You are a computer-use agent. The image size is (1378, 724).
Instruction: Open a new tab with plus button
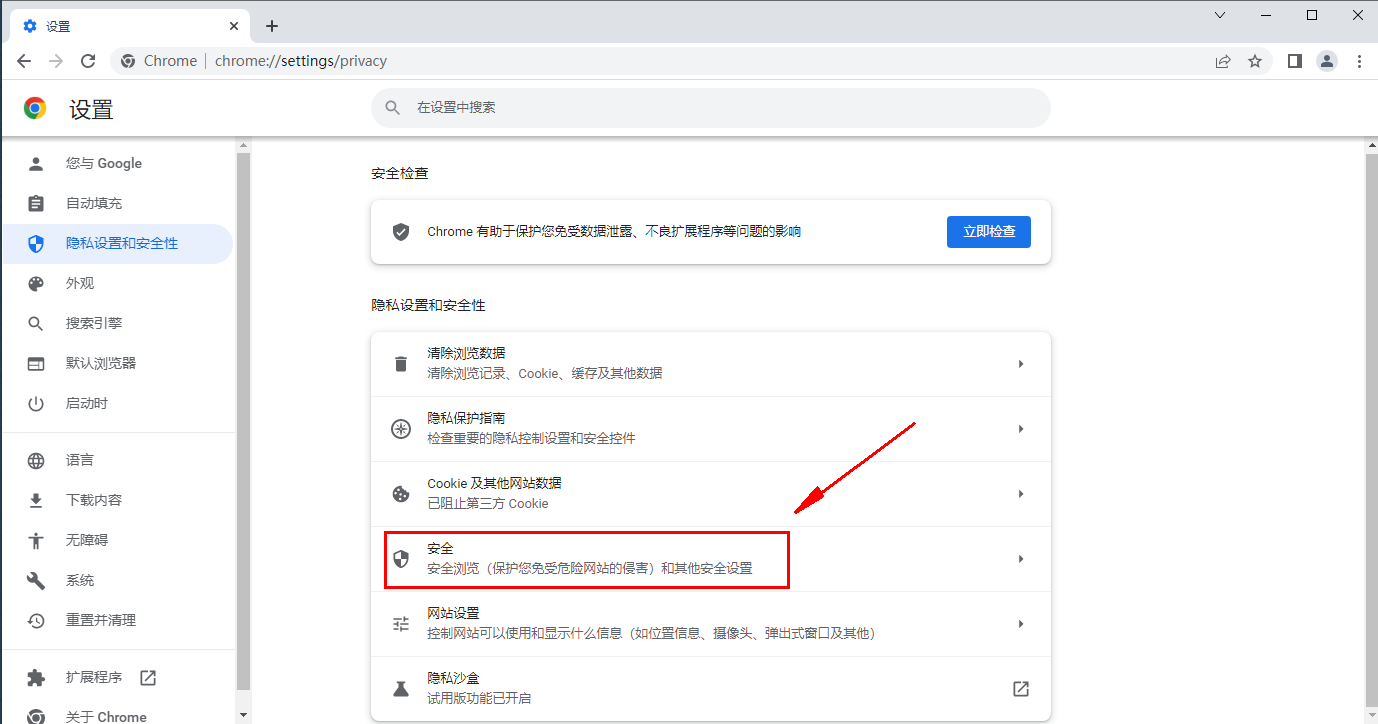[x=272, y=26]
